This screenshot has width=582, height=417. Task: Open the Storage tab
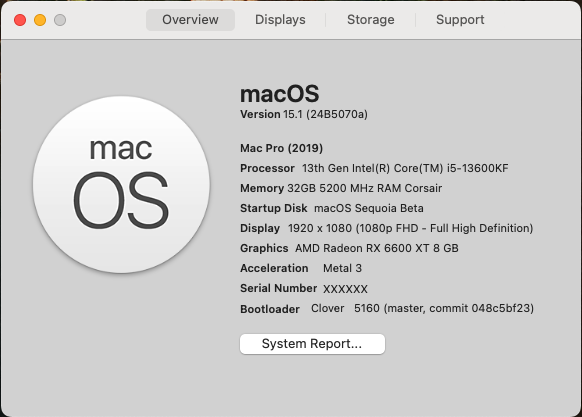coord(370,20)
